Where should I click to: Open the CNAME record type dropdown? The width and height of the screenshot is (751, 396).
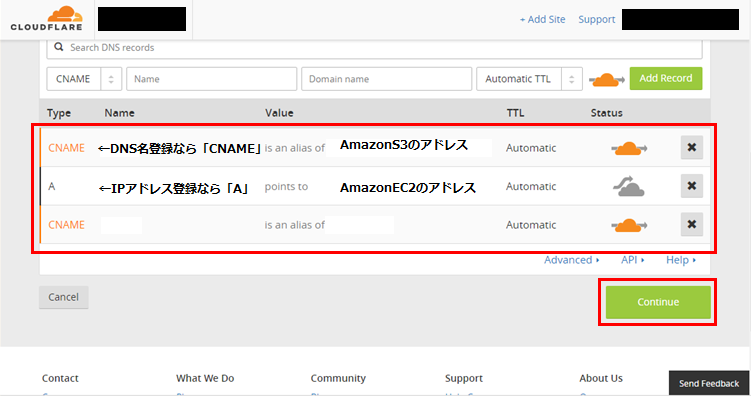click(x=84, y=79)
